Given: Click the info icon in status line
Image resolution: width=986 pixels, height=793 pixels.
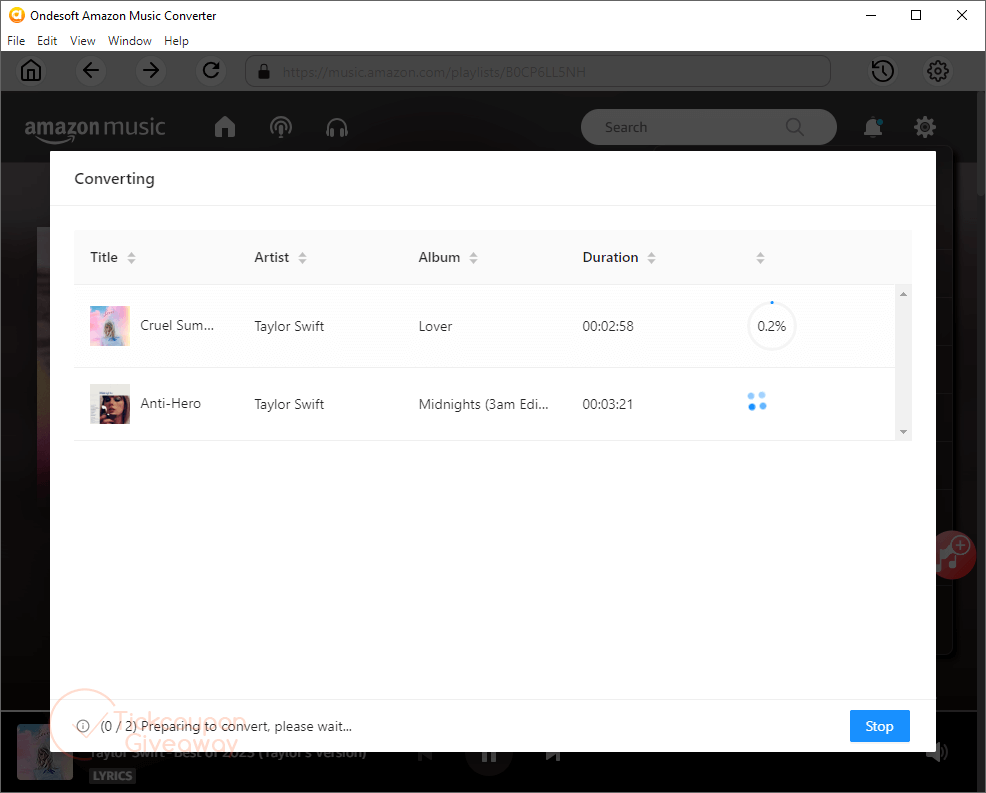Looking at the screenshot, I should 83,726.
